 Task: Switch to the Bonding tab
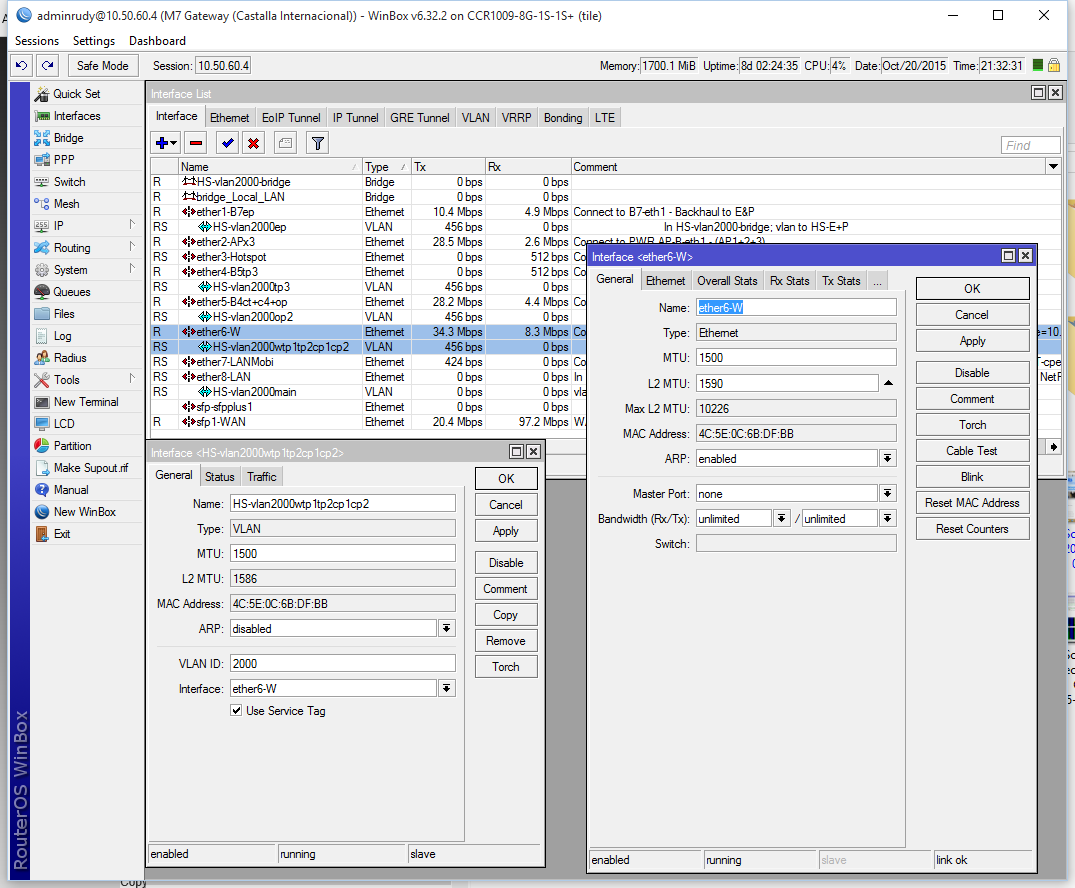point(563,118)
